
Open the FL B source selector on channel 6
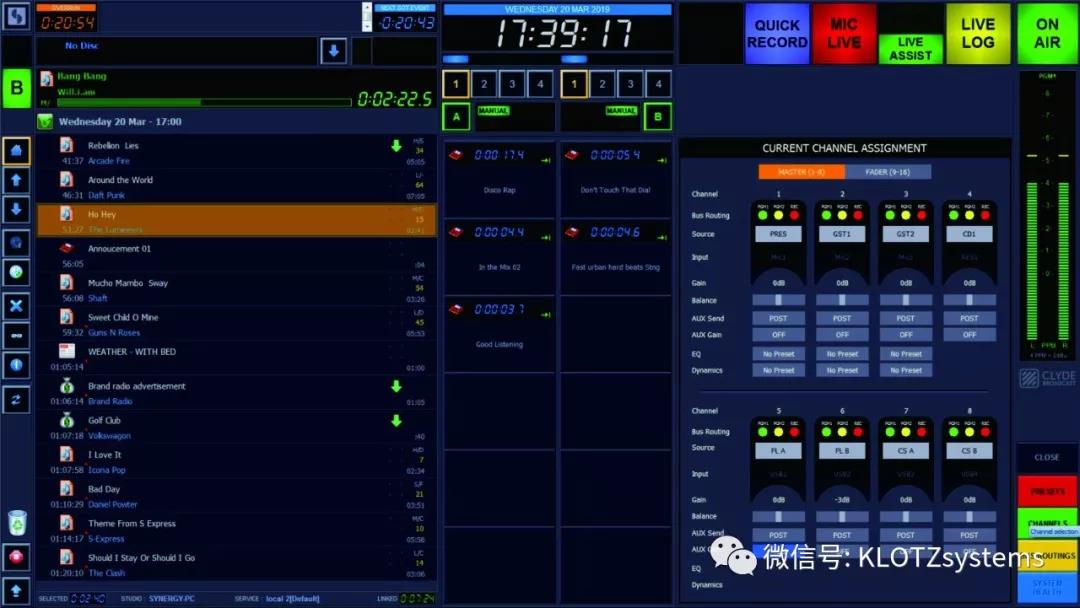coord(842,451)
